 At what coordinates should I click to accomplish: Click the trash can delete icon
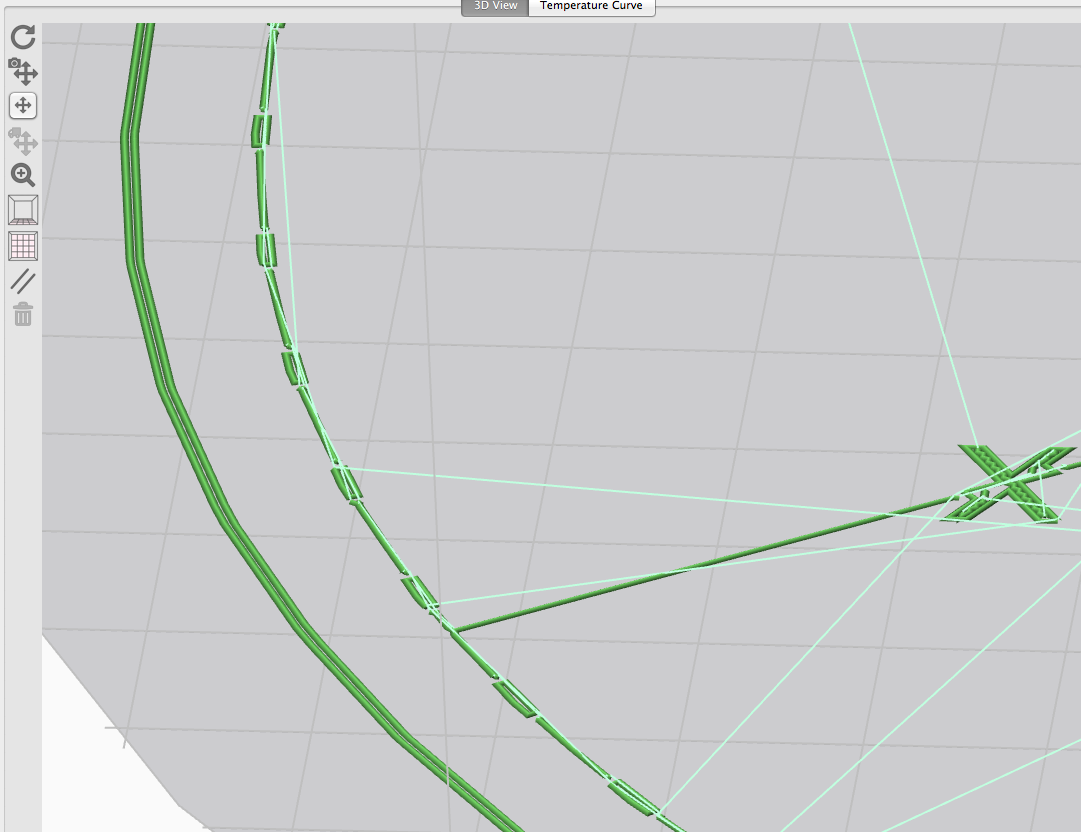[x=23, y=315]
